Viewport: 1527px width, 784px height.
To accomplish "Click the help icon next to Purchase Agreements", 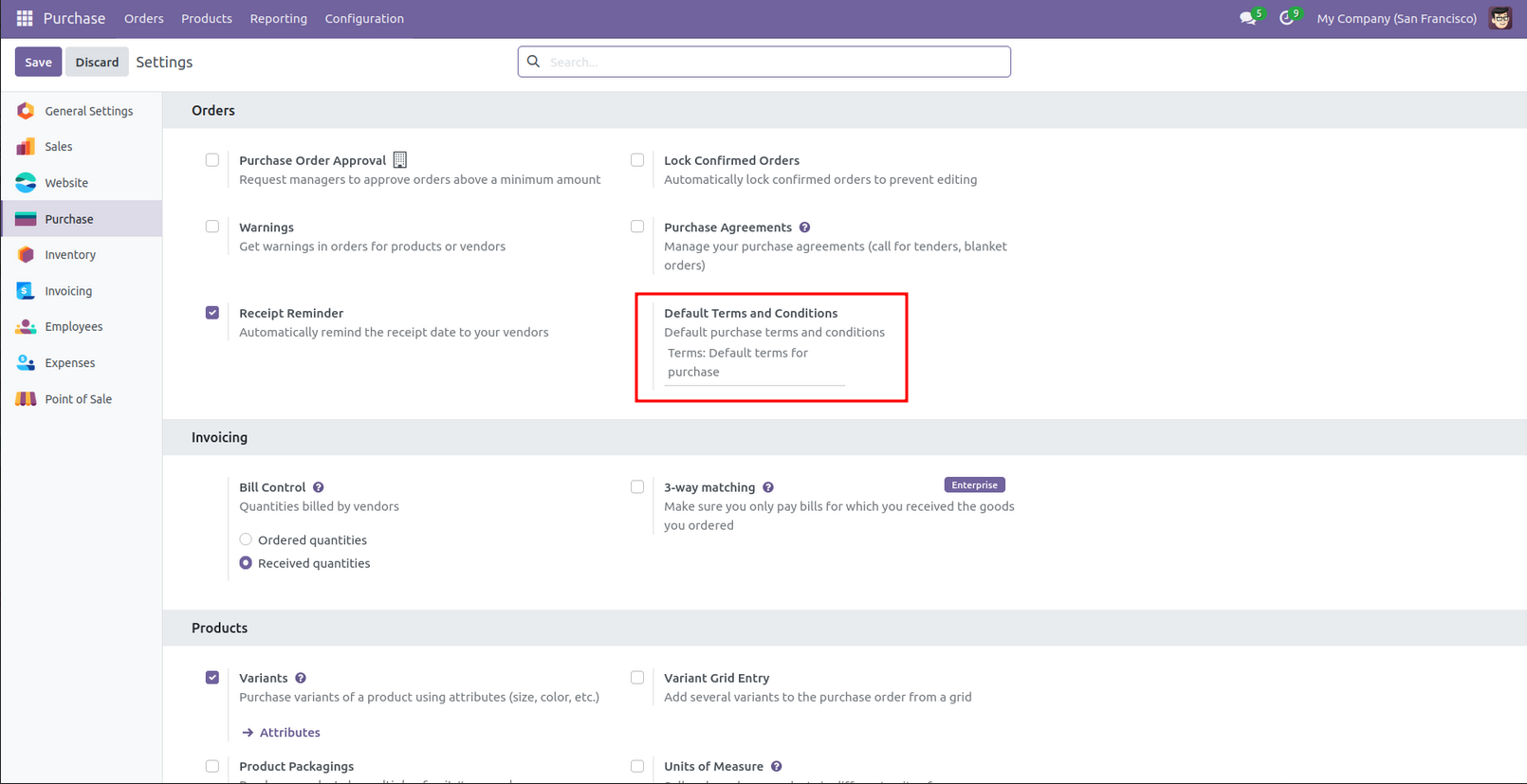I will [804, 228].
